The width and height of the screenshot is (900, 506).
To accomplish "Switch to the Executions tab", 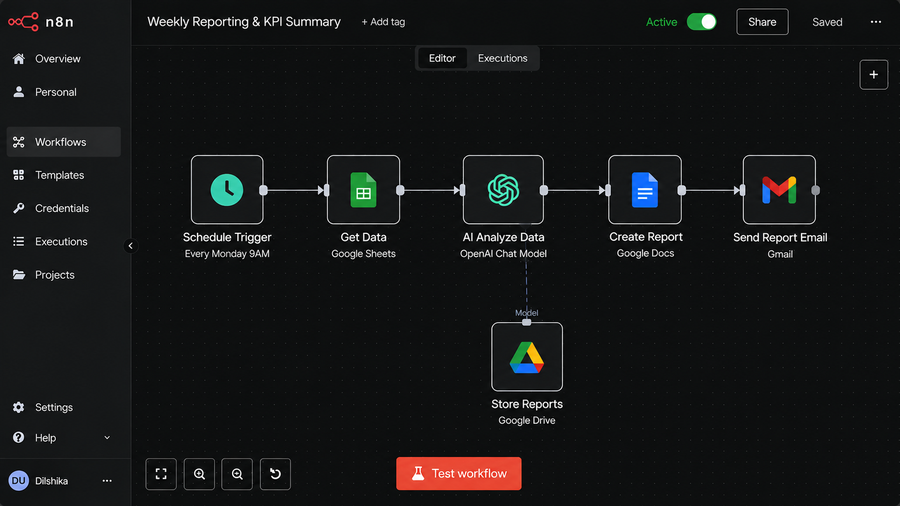I will point(502,58).
